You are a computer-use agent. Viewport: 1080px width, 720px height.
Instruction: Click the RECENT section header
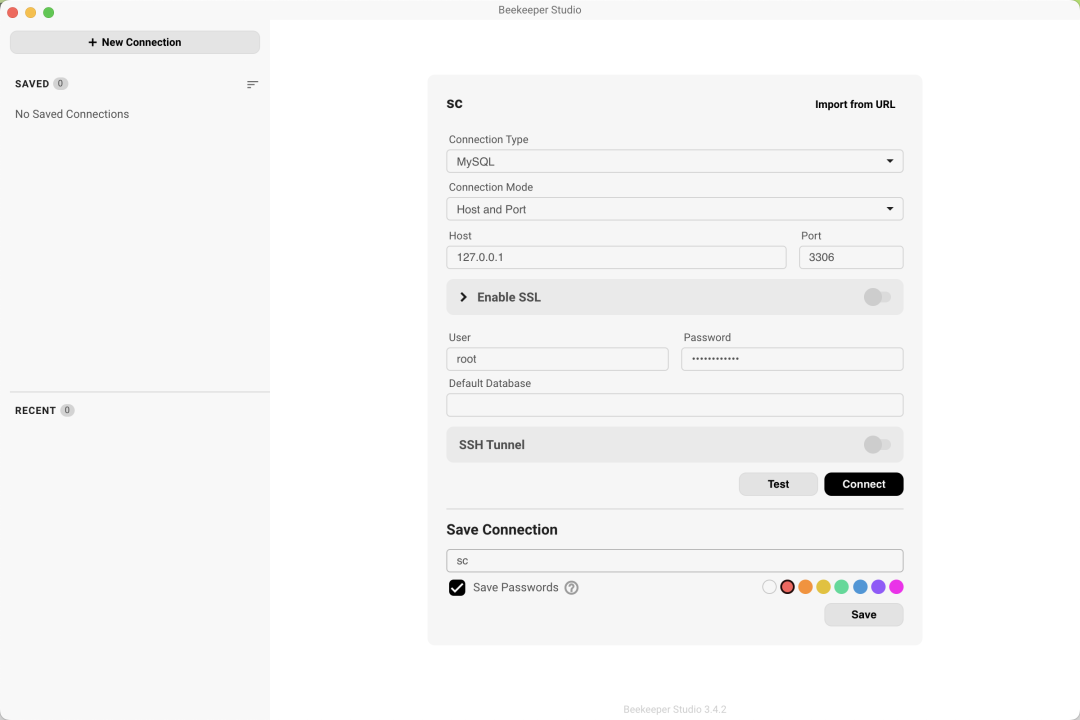point(35,411)
